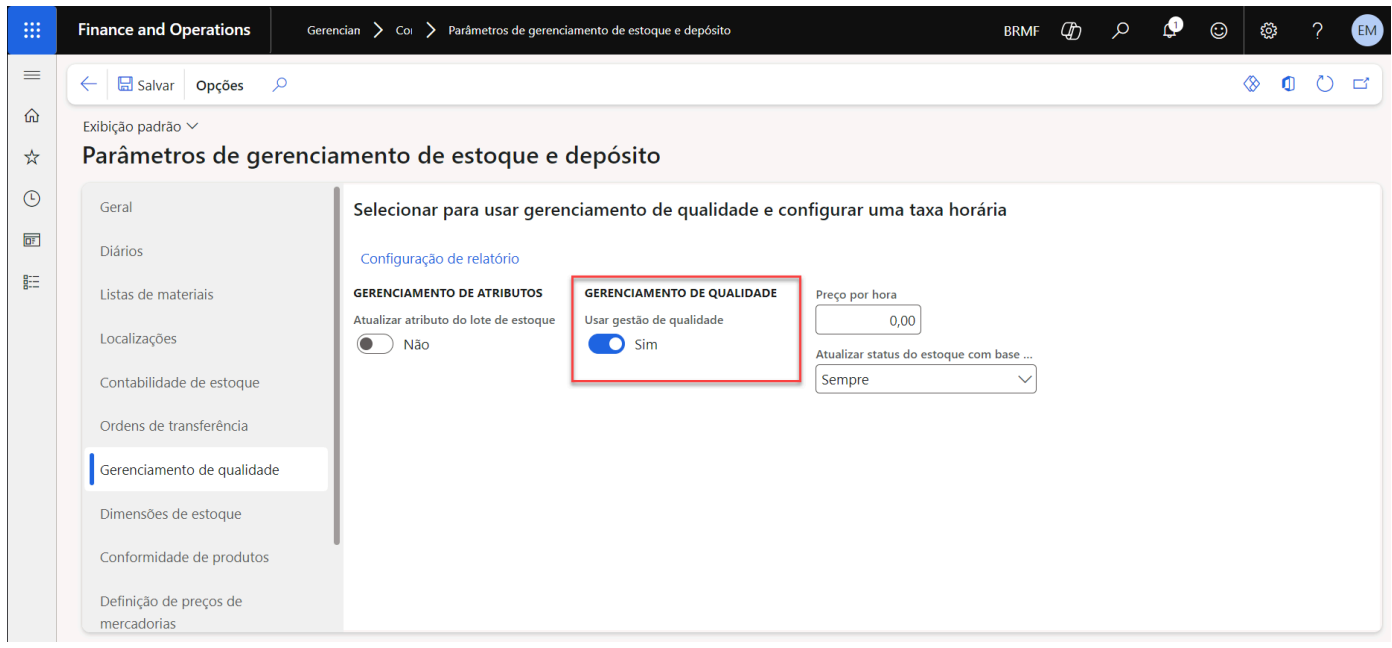Open the Opções menu
Viewport: 1392px width, 648px height.
pyautogui.click(x=219, y=85)
